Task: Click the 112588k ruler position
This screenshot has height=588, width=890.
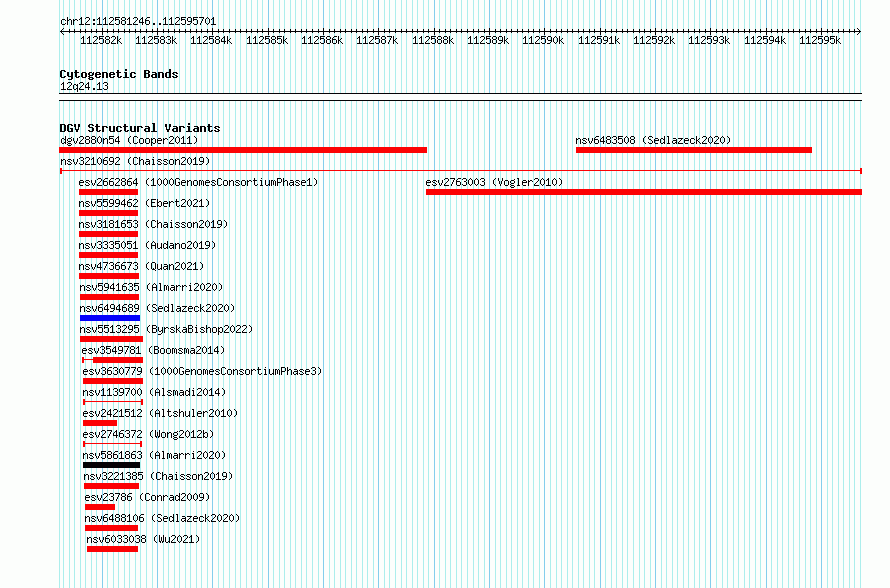Action: (x=433, y=40)
